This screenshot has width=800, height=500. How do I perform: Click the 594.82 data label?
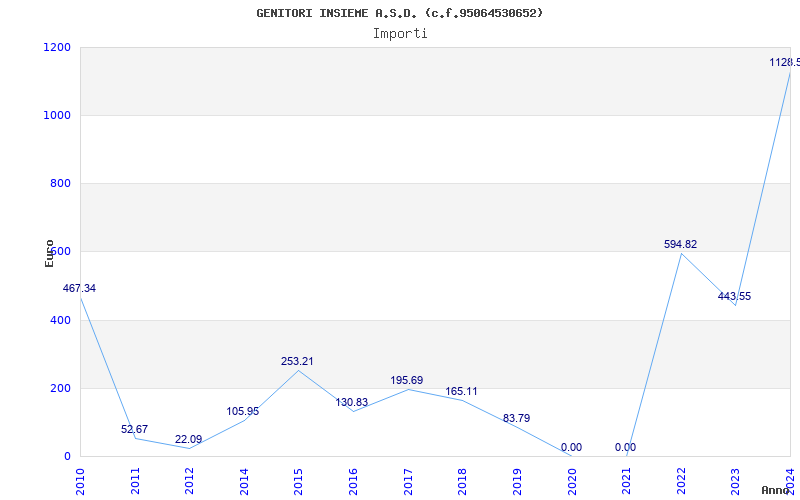(680, 244)
